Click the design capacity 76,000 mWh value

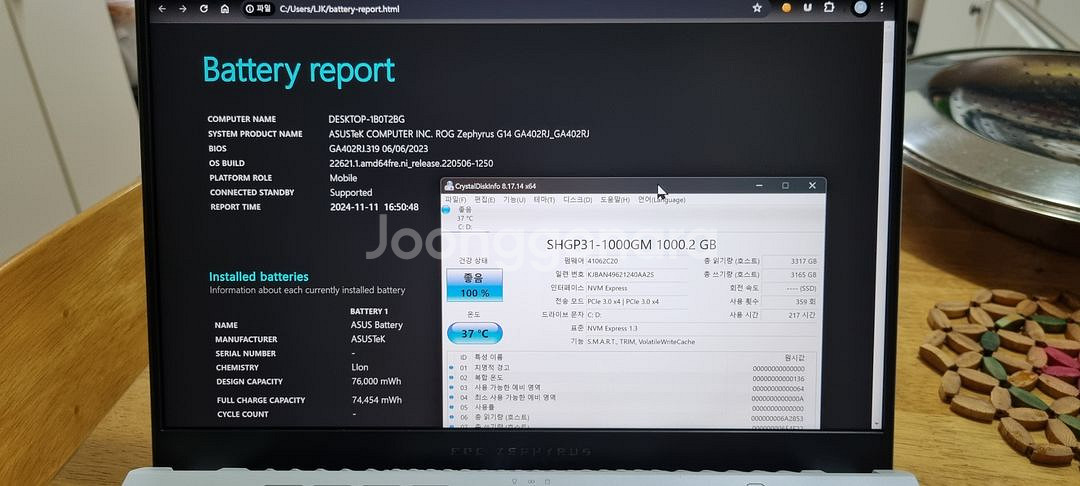[x=376, y=381]
